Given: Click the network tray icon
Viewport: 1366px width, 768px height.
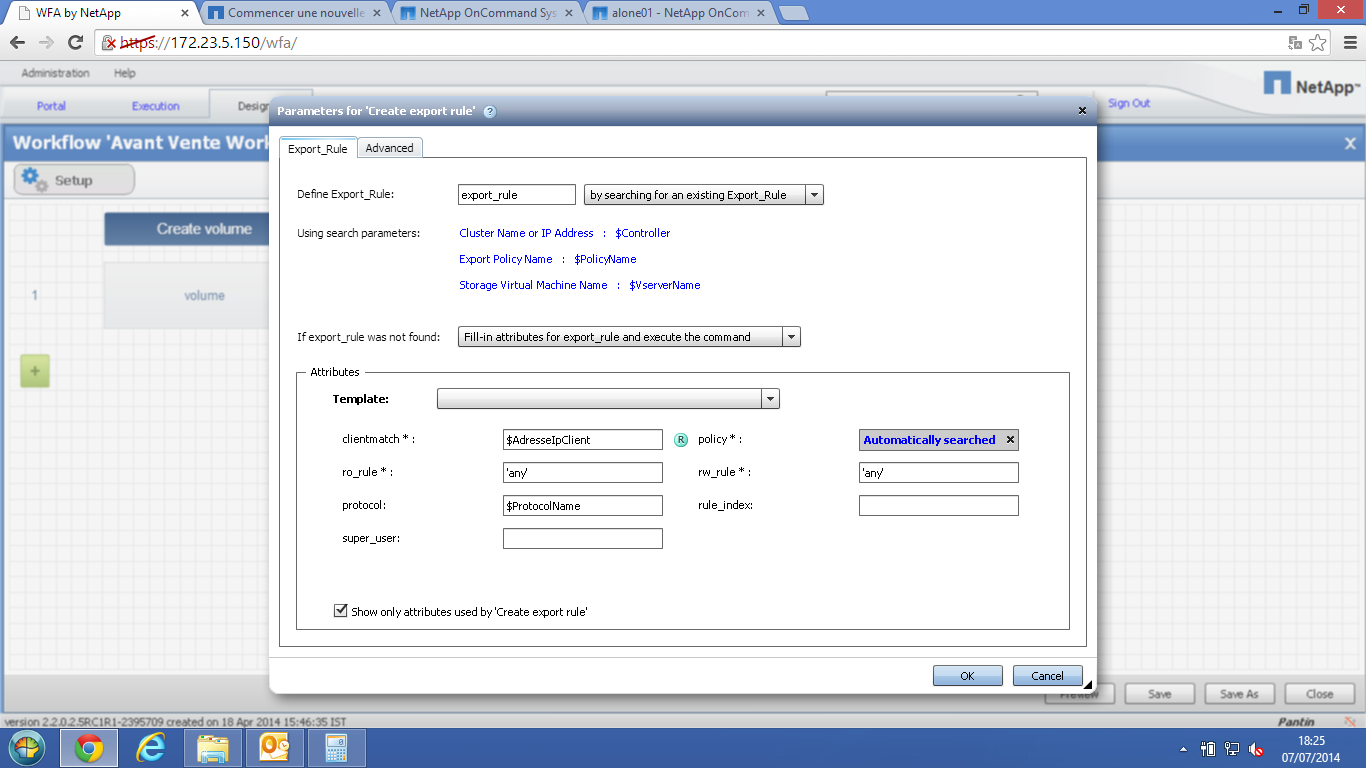Looking at the screenshot, I should coord(1232,748).
